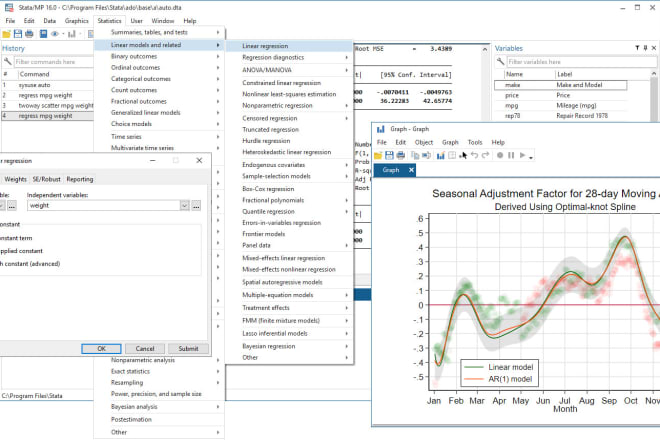Viewport: 660px width, 440px height.
Task: Expand the Treatment effects submenu
Action: tap(290, 308)
